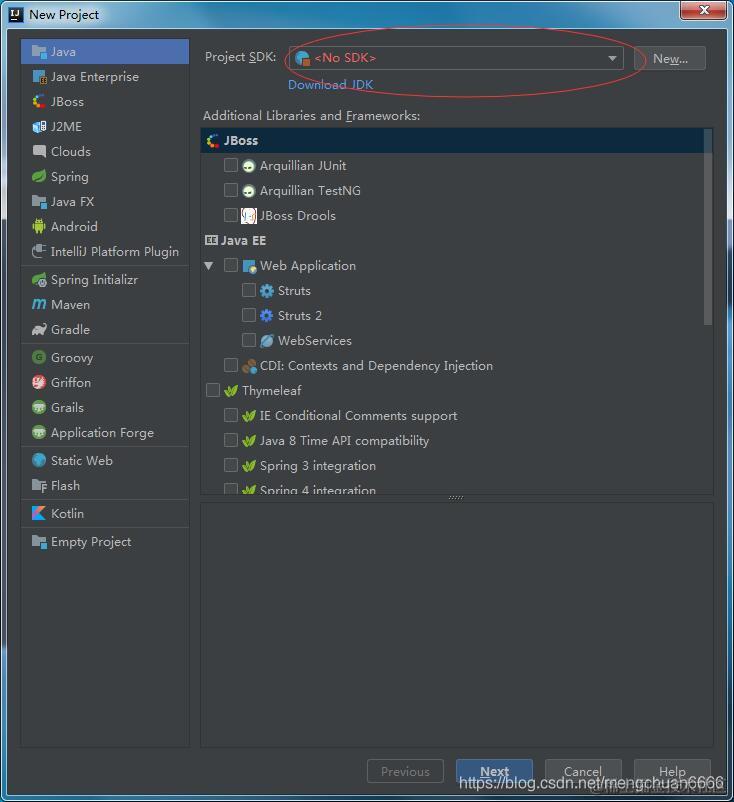This screenshot has height=802, width=734.
Task: Select the Spring Initializr icon
Action: click(x=39, y=280)
